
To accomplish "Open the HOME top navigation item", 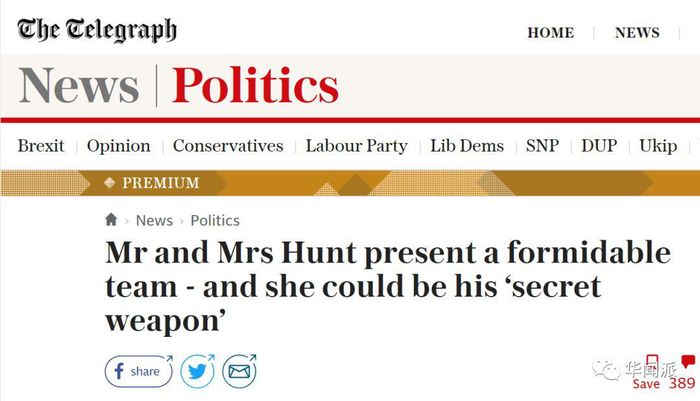I will pos(550,33).
